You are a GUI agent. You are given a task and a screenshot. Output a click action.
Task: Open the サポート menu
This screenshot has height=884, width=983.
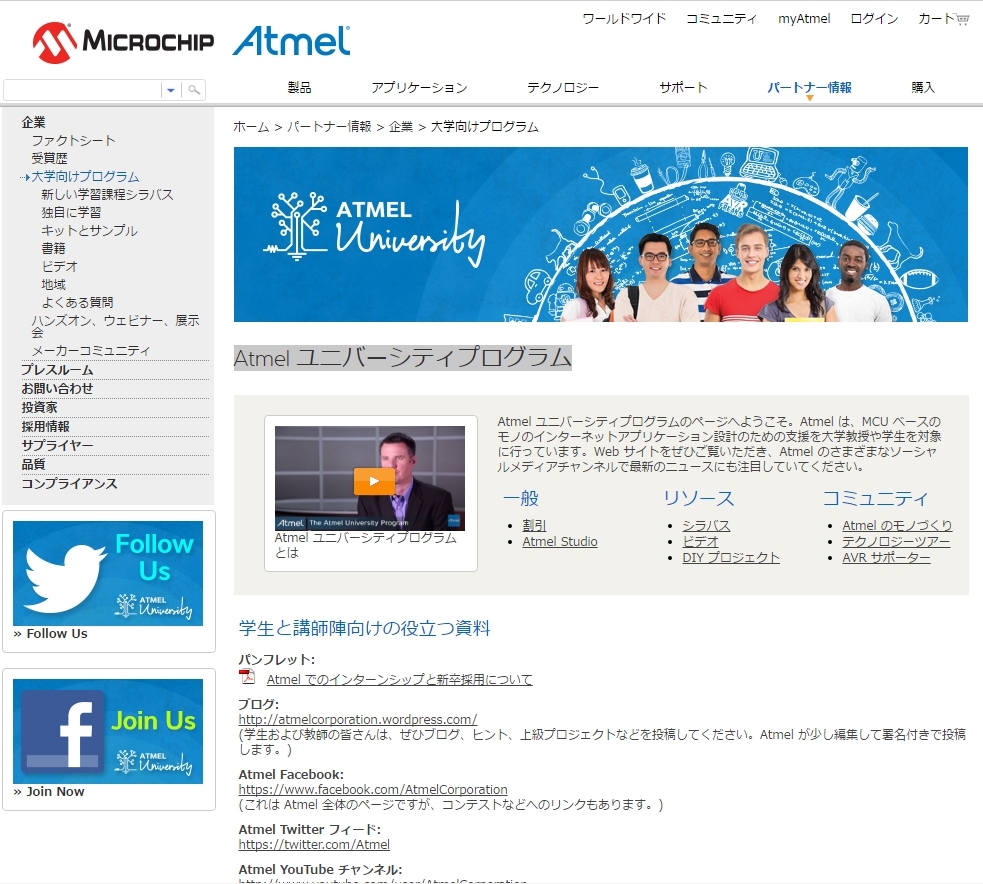683,88
